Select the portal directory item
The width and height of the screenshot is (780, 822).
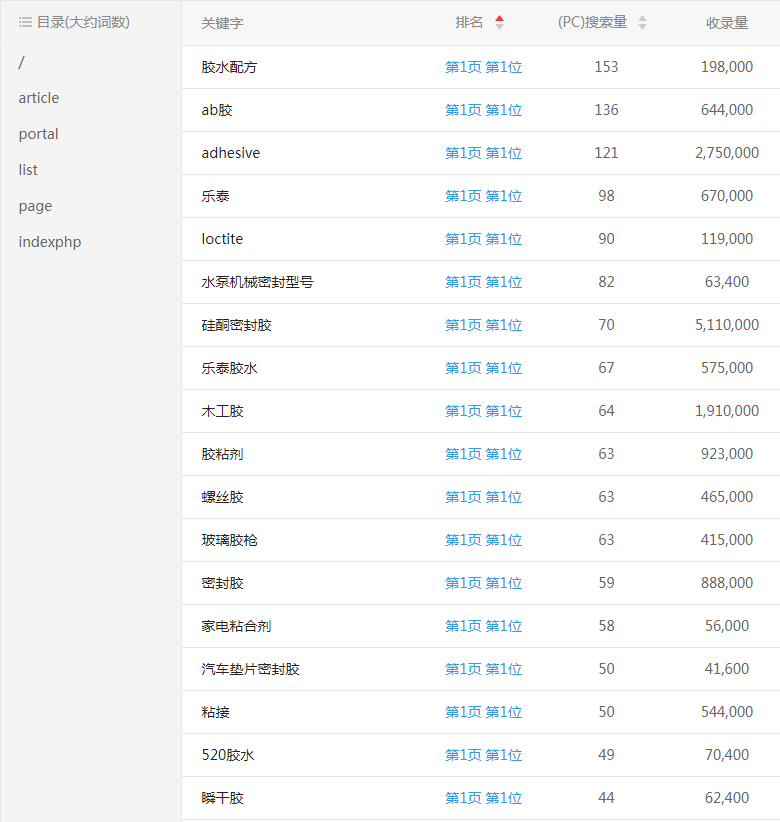38,134
